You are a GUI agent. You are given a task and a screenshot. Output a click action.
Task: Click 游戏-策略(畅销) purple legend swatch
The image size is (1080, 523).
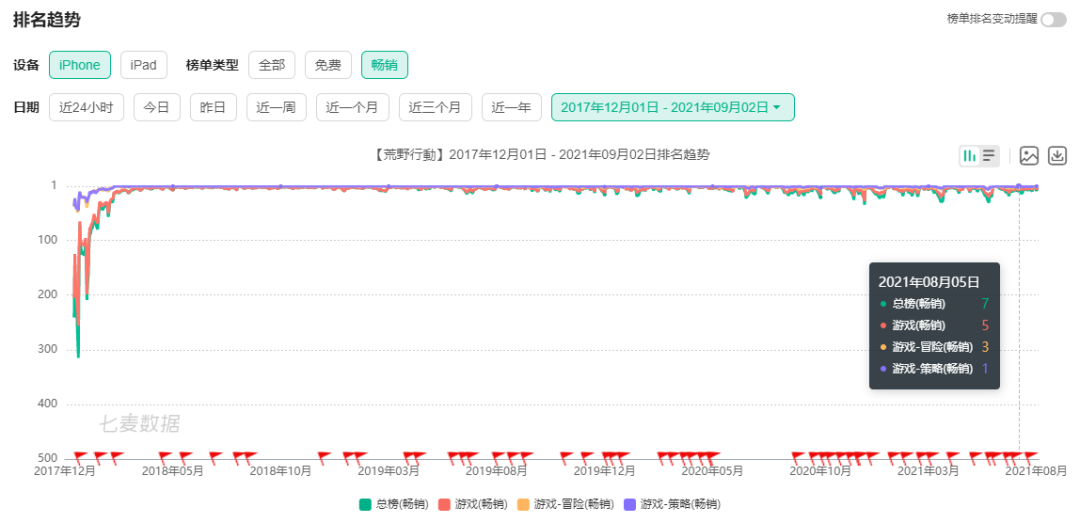coord(630,504)
